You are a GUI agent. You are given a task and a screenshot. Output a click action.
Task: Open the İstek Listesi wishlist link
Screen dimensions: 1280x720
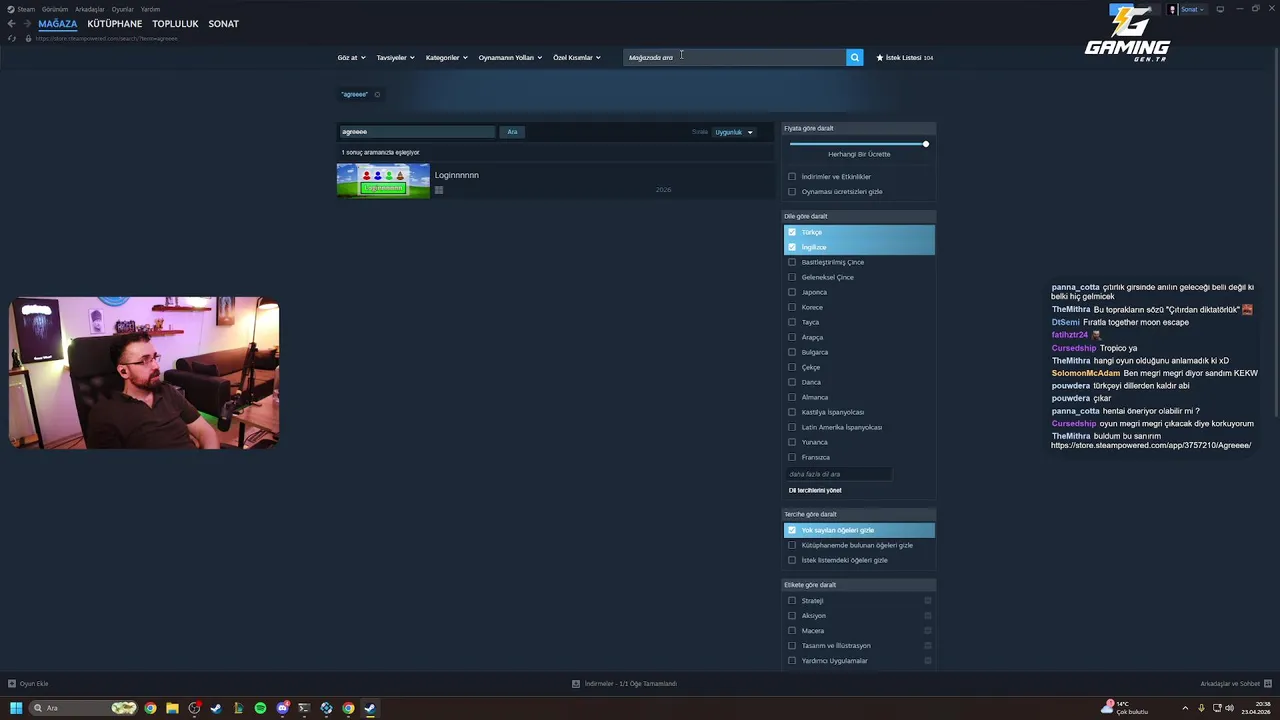(x=905, y=58)
